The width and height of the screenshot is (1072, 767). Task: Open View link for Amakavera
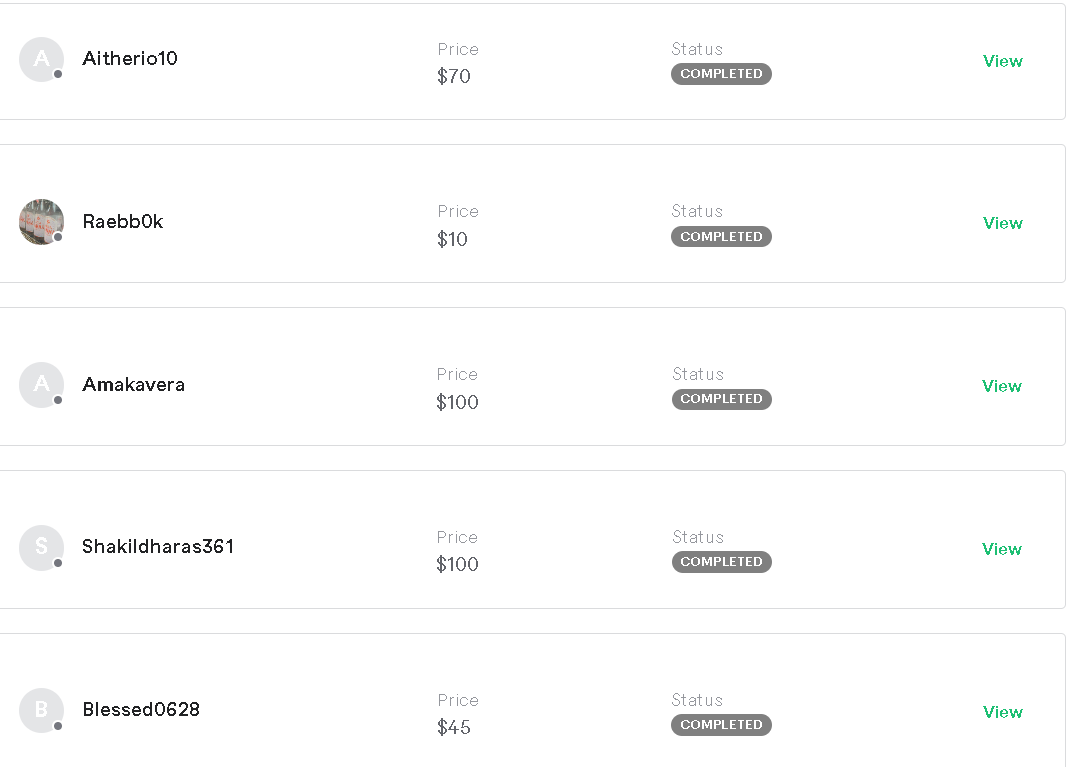1001,386
